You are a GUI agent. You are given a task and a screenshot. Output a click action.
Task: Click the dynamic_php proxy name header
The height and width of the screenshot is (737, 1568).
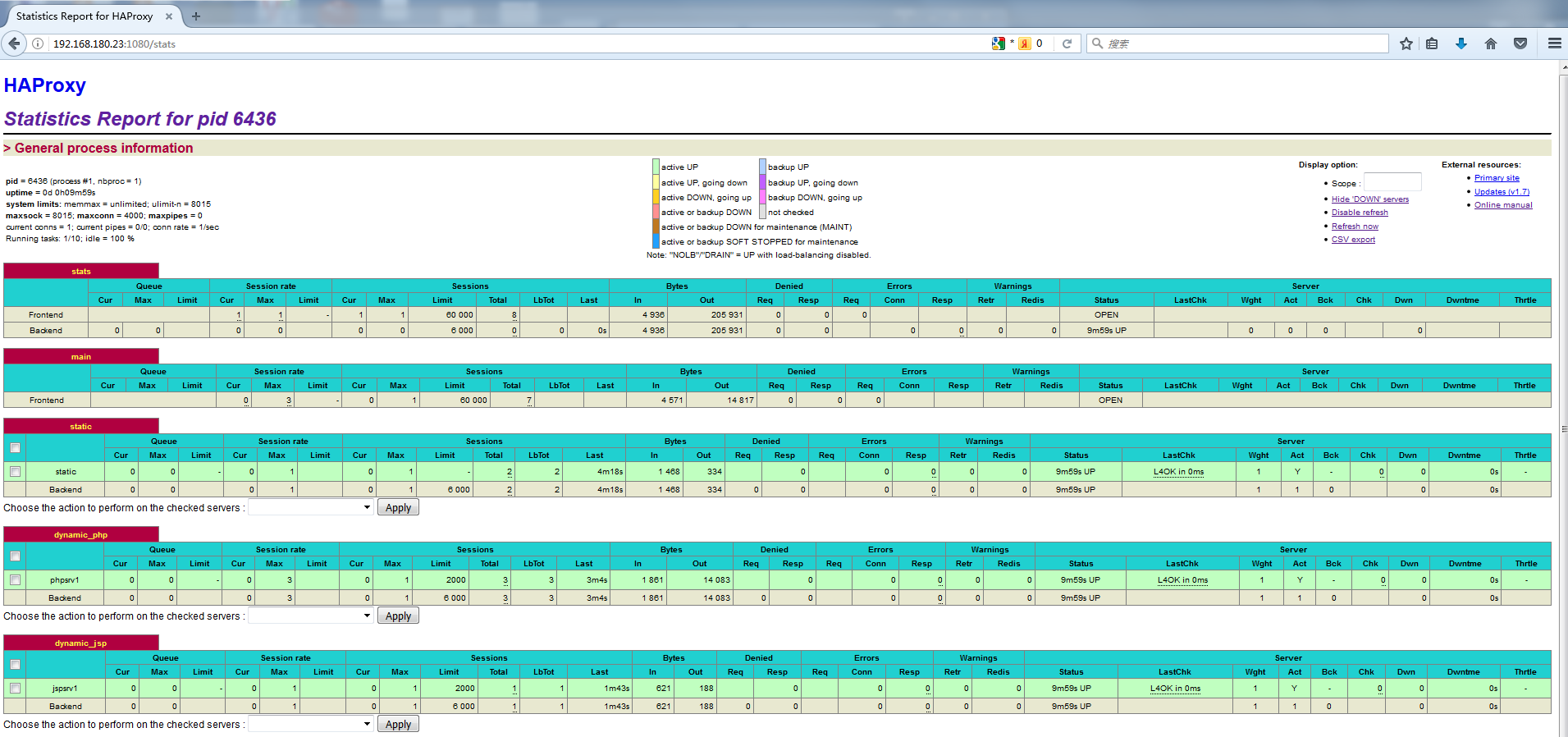pyautogui.click(x=81, y=534)
